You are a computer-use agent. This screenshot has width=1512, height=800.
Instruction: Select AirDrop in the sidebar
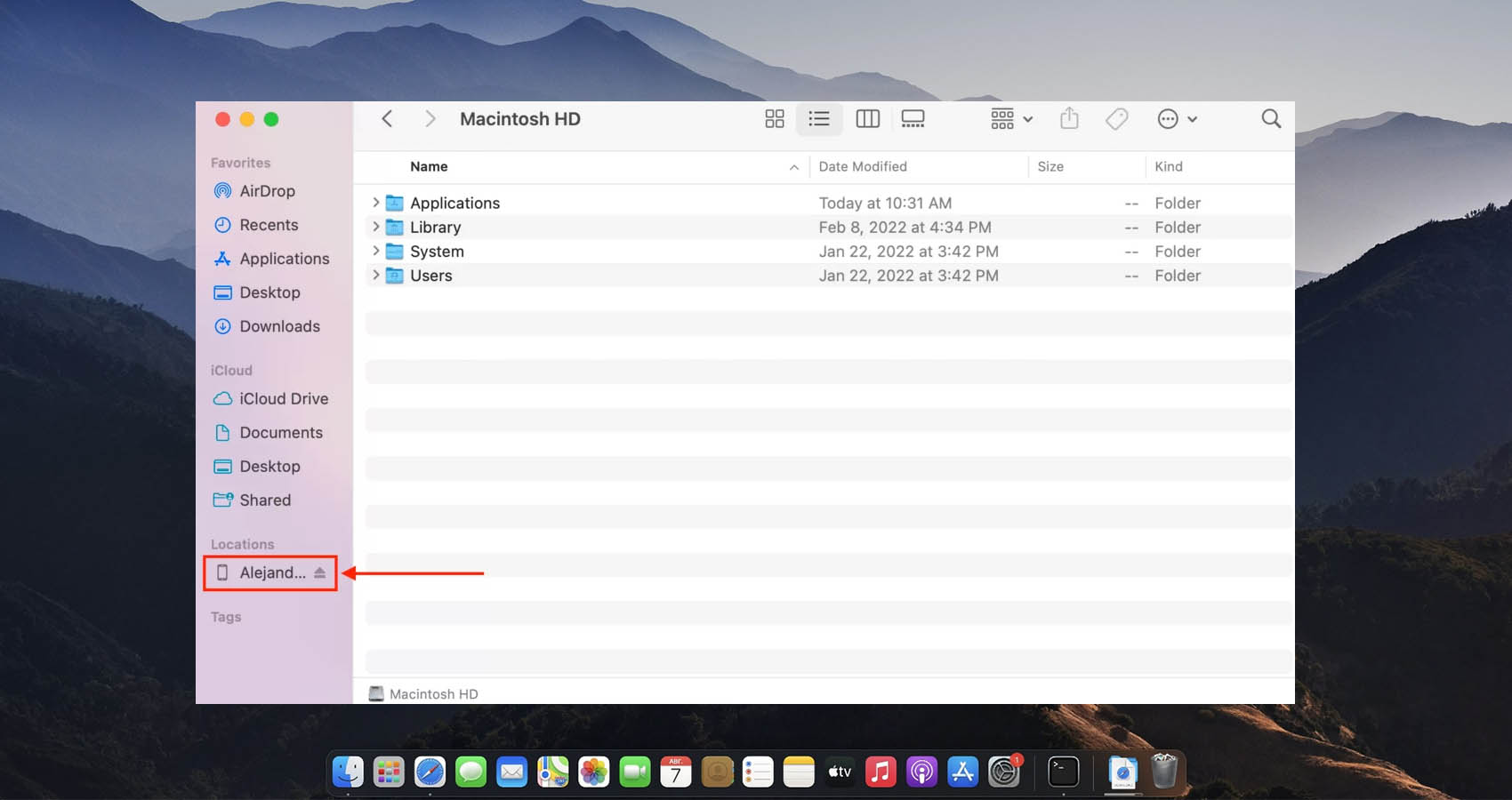(267, 191)
